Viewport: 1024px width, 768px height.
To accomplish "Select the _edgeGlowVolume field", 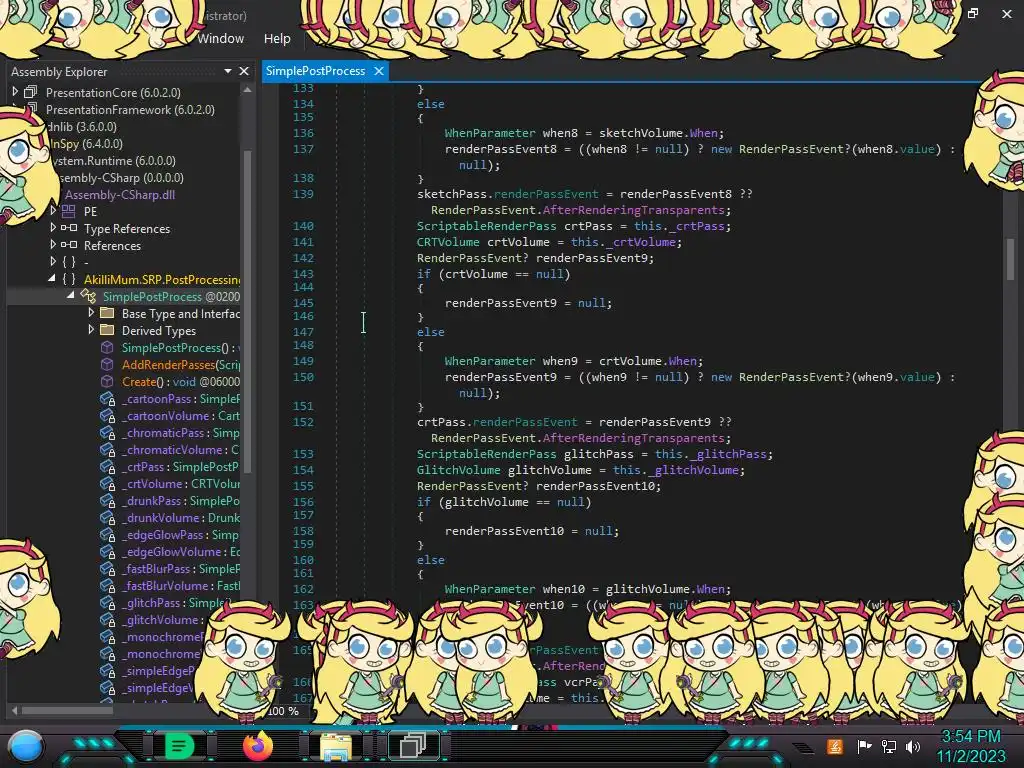I will click(x=181, y=551).
